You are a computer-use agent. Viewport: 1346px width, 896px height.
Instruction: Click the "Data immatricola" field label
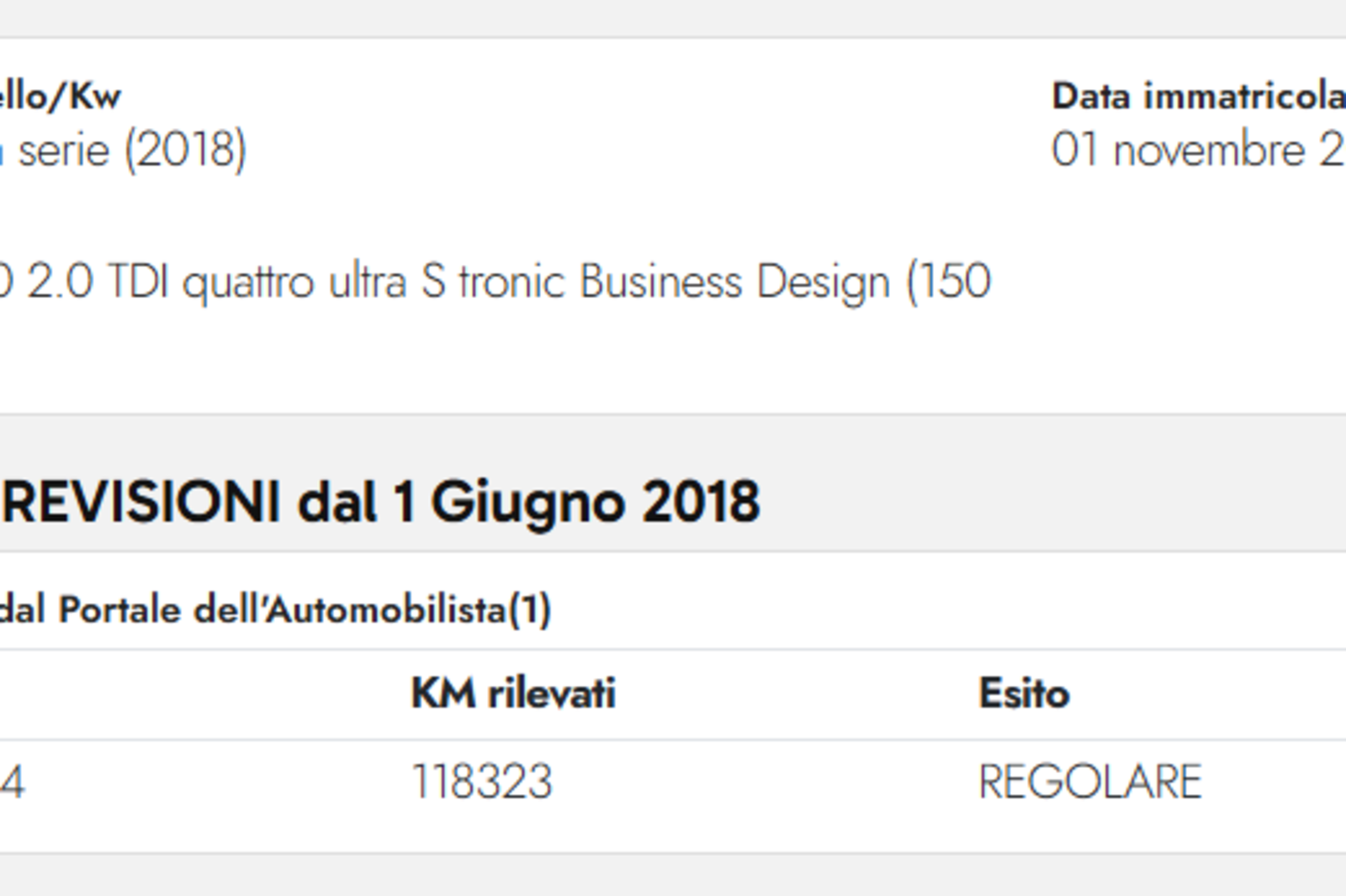1199,97
